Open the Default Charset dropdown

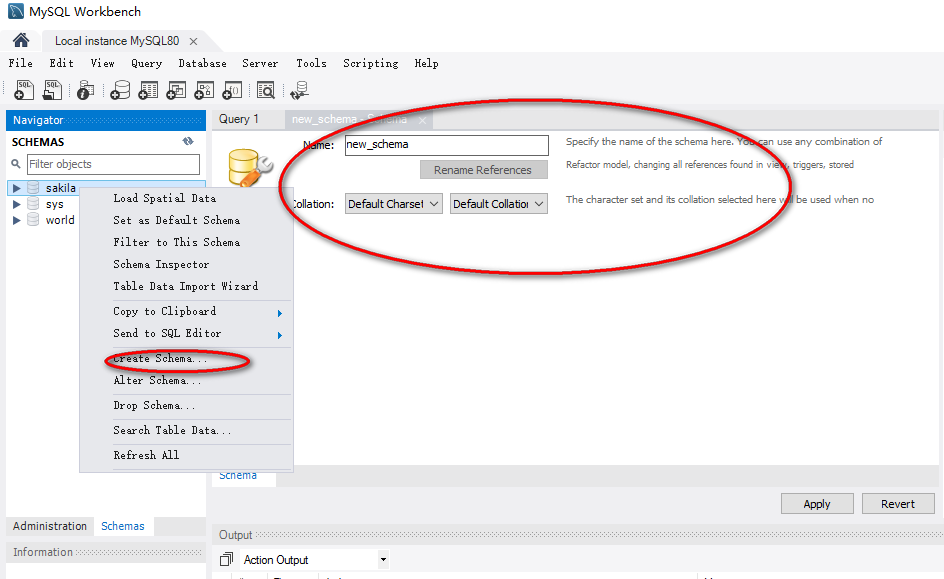pyautogui.click(x=393, y=203)
